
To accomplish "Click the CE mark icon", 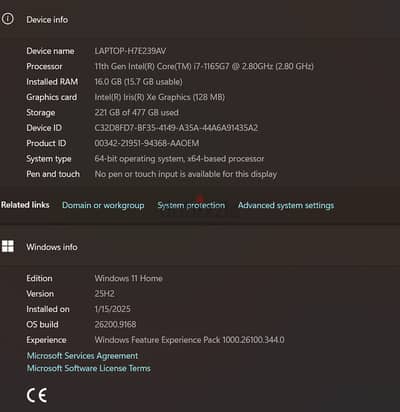I will (37, 395).
